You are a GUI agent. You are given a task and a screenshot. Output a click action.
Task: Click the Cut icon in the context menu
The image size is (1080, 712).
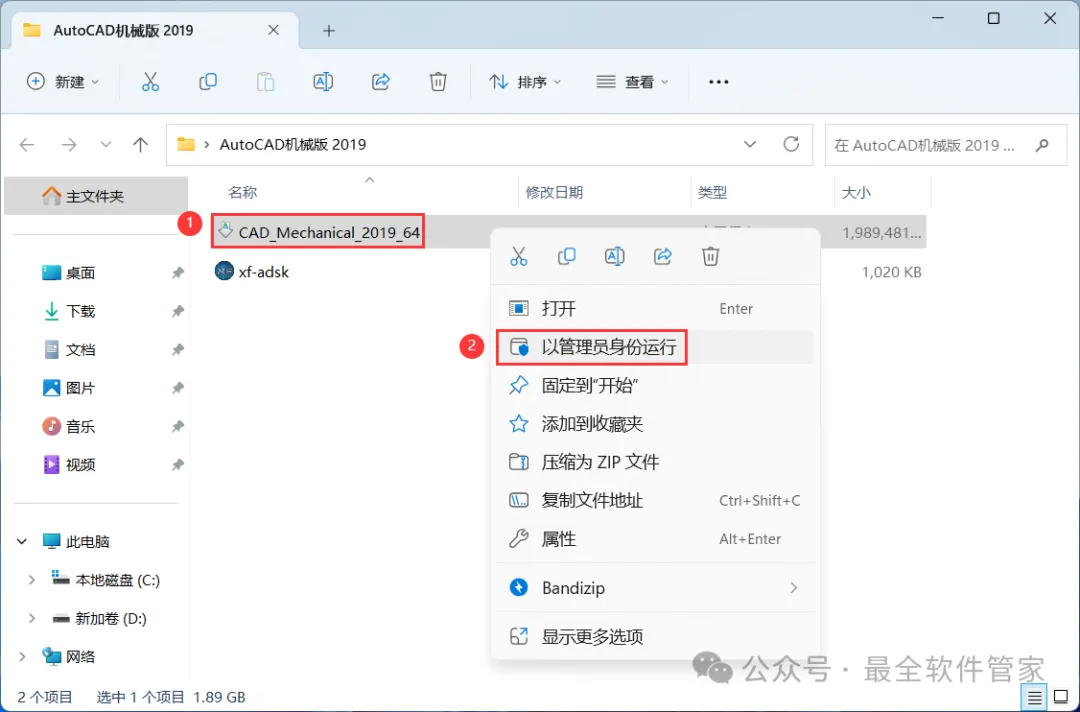[519, 257]
